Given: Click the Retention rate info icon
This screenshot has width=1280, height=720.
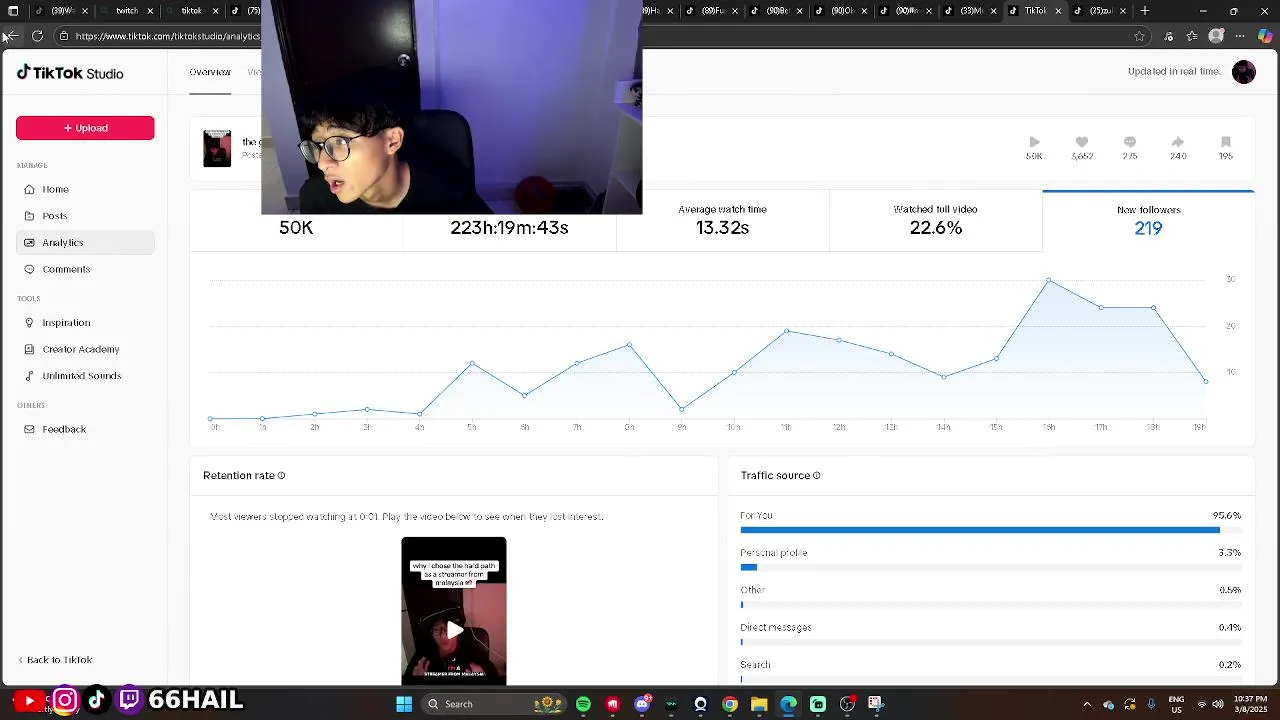Looking at the screenshot, I should click(281, 476).
